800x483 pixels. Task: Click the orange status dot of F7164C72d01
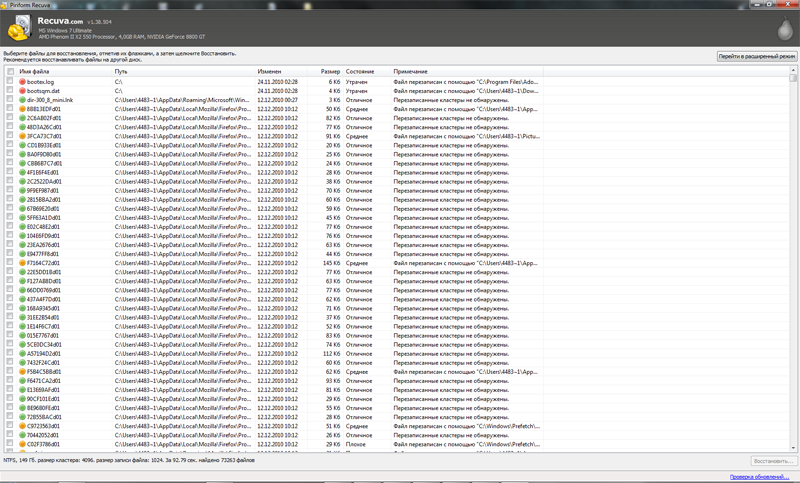coord(22,263)
